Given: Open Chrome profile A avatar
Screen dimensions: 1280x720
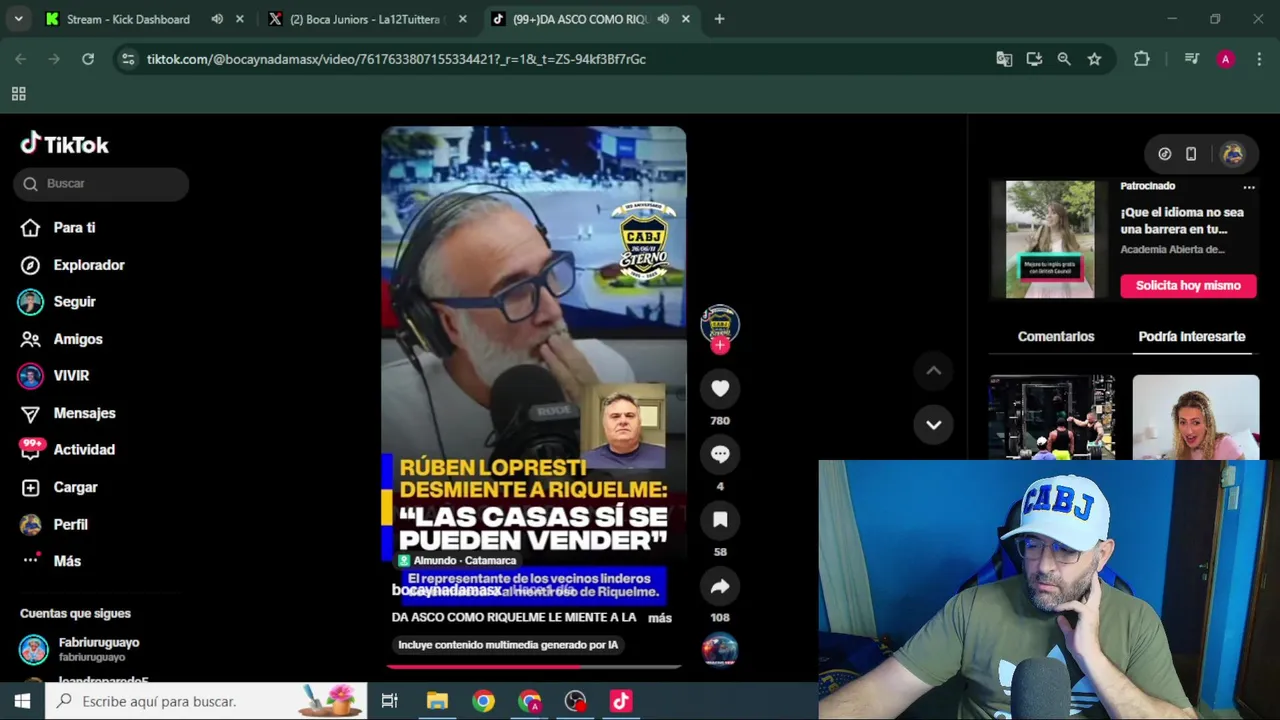Looking at the screenshot, I should pyautogui.click(x=1225, y=59).
